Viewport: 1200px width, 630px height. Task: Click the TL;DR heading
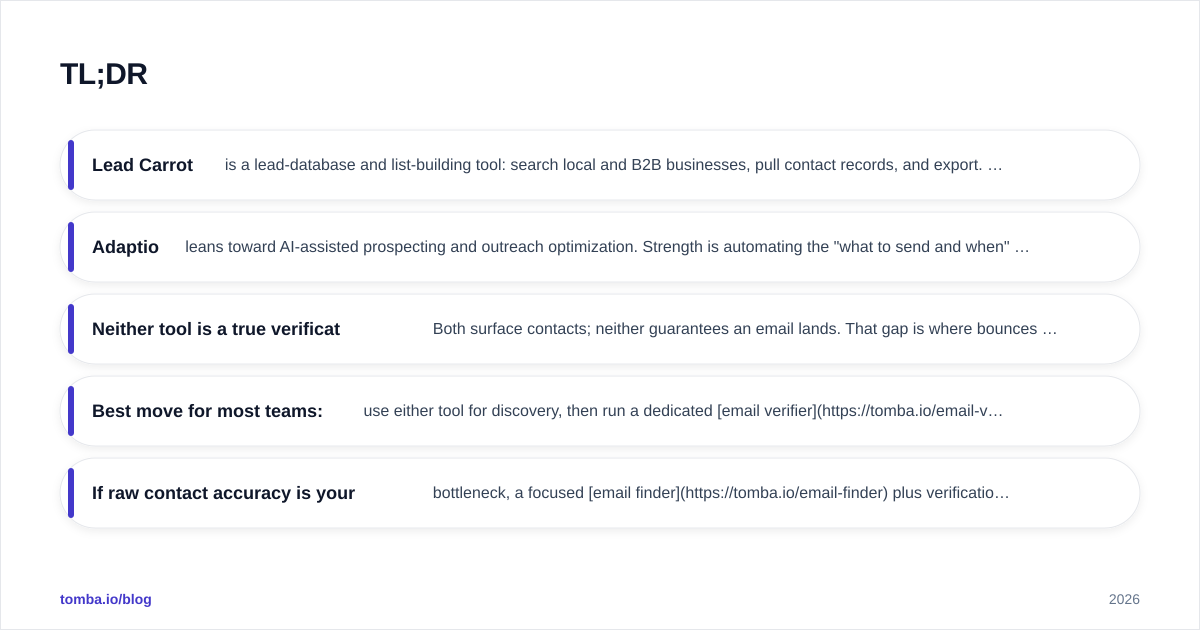(104, 74)
